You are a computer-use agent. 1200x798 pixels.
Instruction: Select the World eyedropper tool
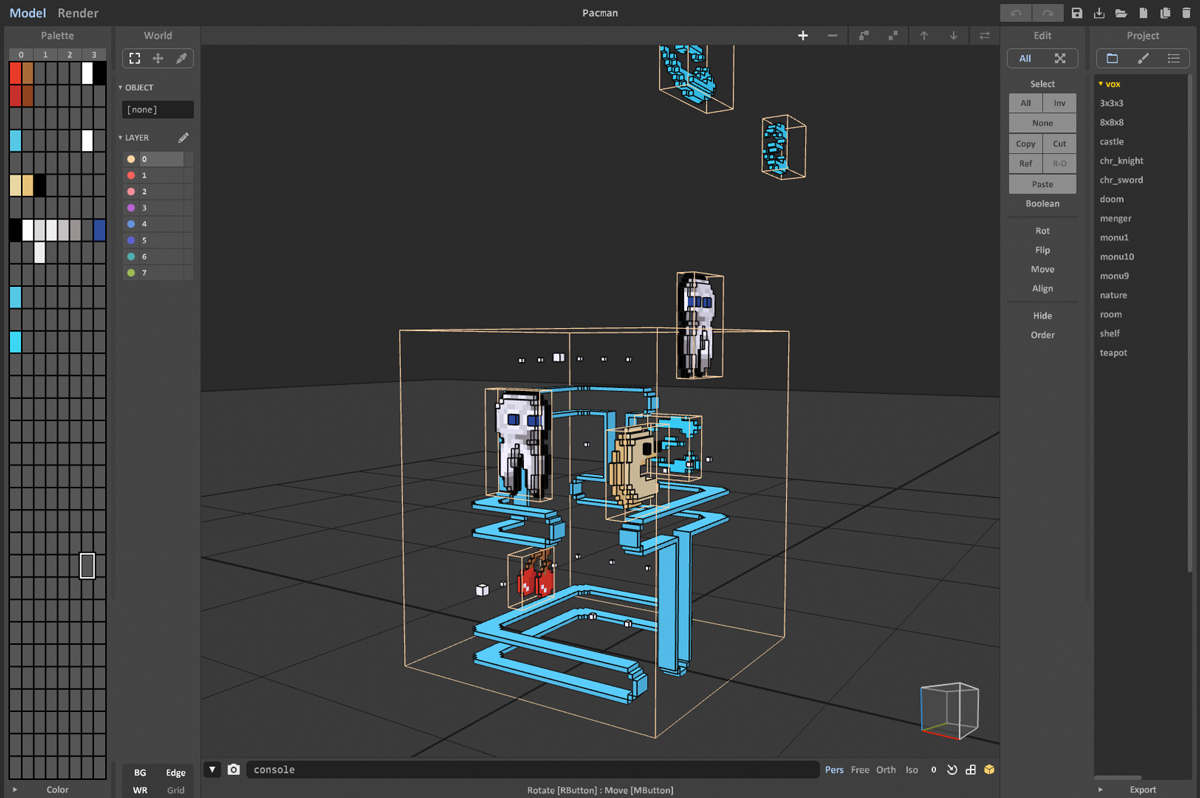pyautogui.click(x=181, y=58)
